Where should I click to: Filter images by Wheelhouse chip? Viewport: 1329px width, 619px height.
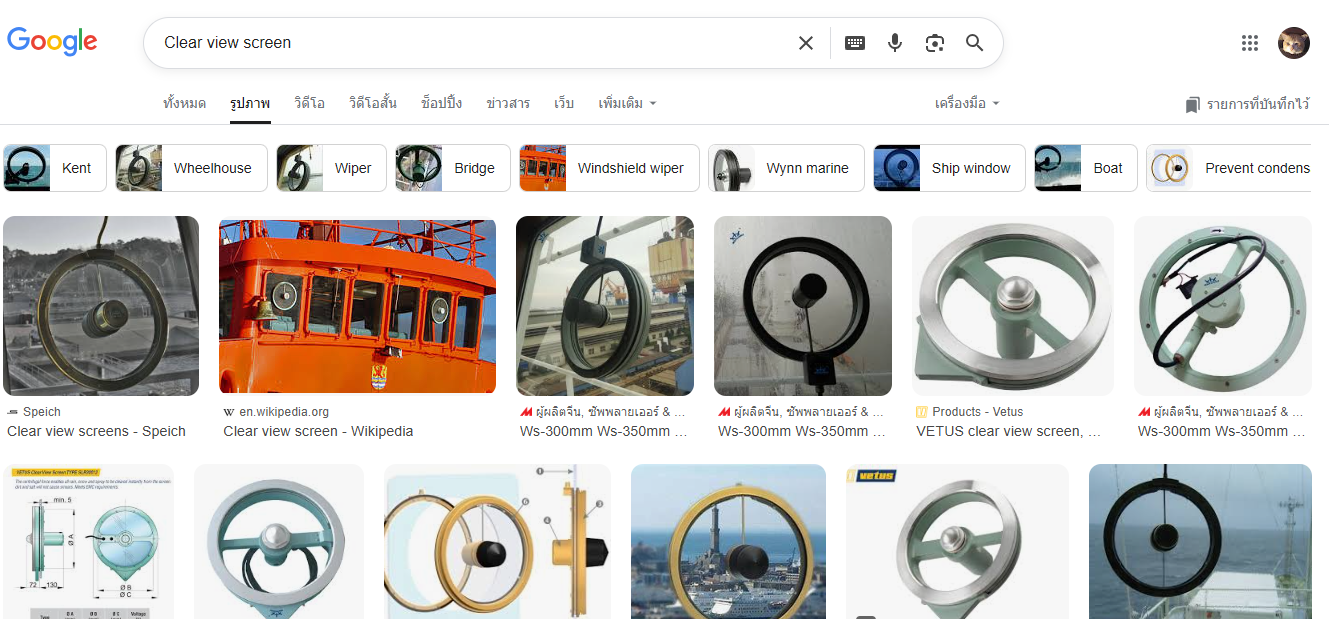click(191, 168)
